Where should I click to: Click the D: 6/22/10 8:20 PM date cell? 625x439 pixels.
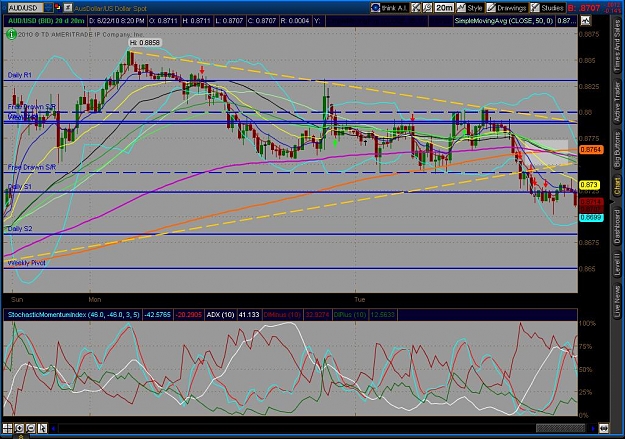[x=117, y=21]
